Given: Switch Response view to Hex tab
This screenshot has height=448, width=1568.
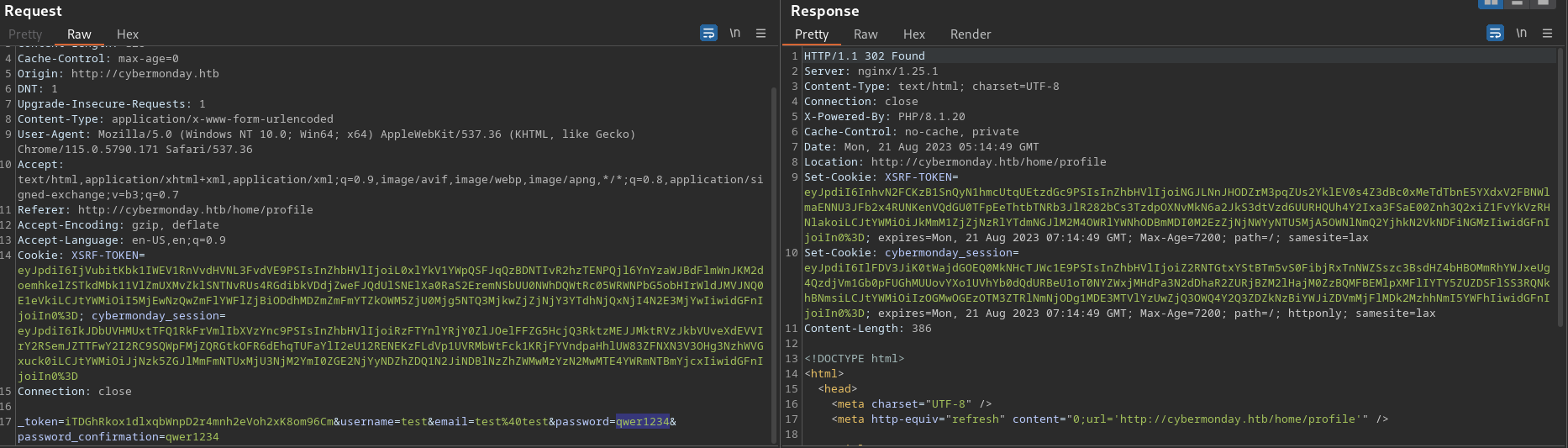Looking at the screenshot, I should [x=914, y=34].
